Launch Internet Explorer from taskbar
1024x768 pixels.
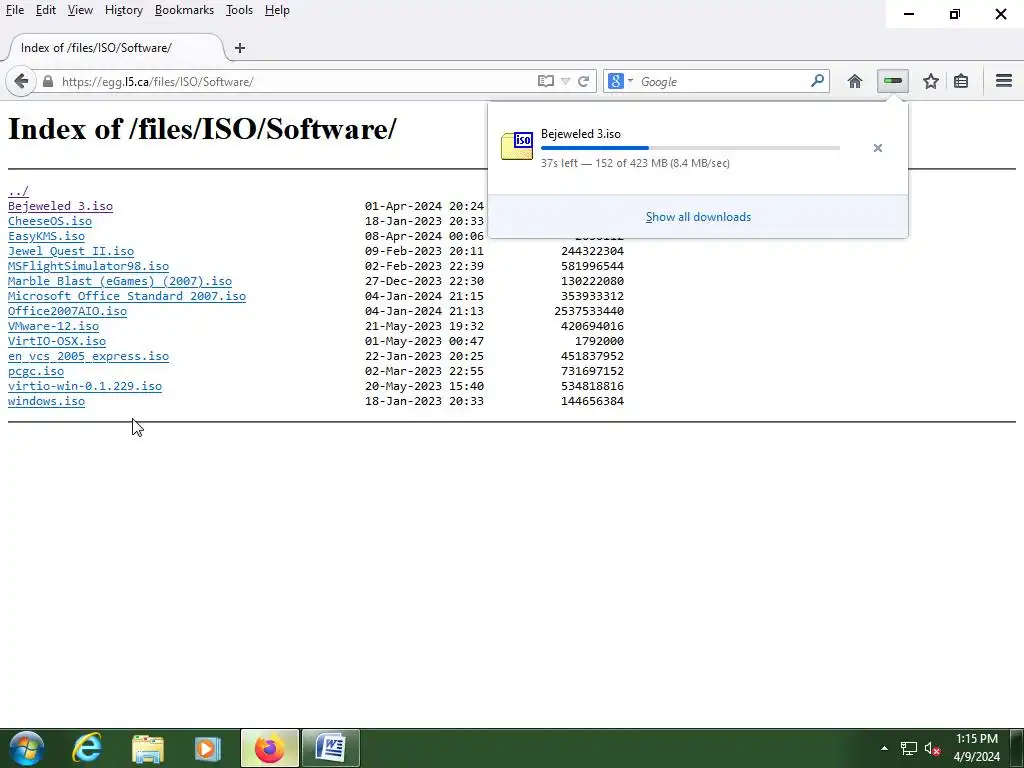click(87, 748)
